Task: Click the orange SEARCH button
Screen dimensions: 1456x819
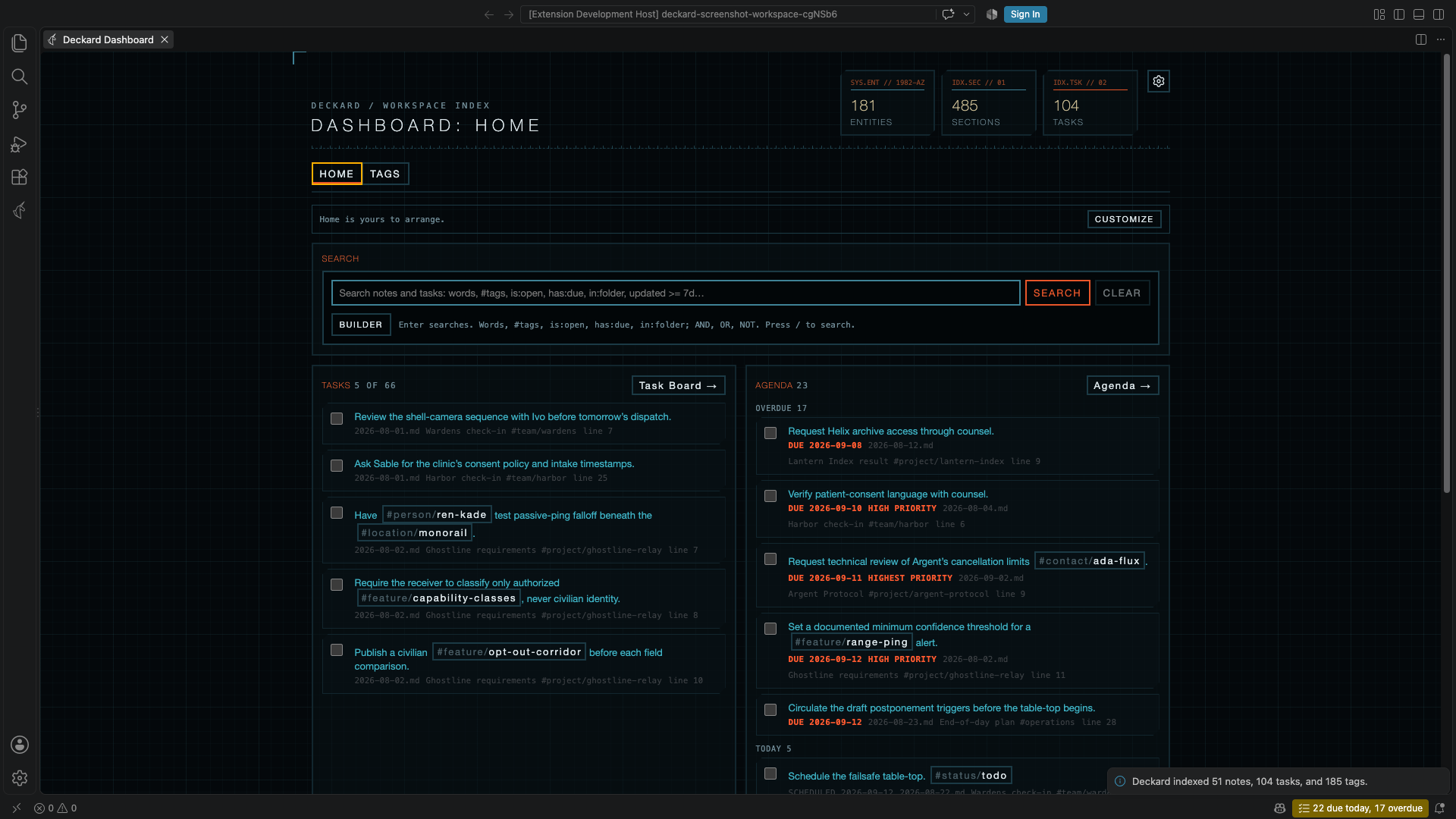Action: (1057, 293)
